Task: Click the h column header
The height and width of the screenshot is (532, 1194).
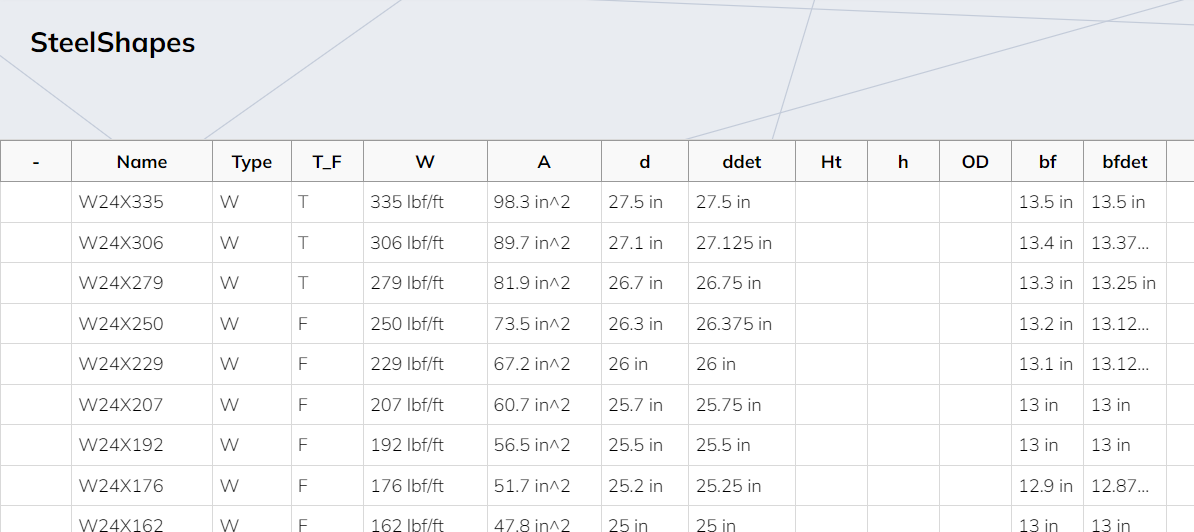Action: pyautogui.click(x=903, y=161)
